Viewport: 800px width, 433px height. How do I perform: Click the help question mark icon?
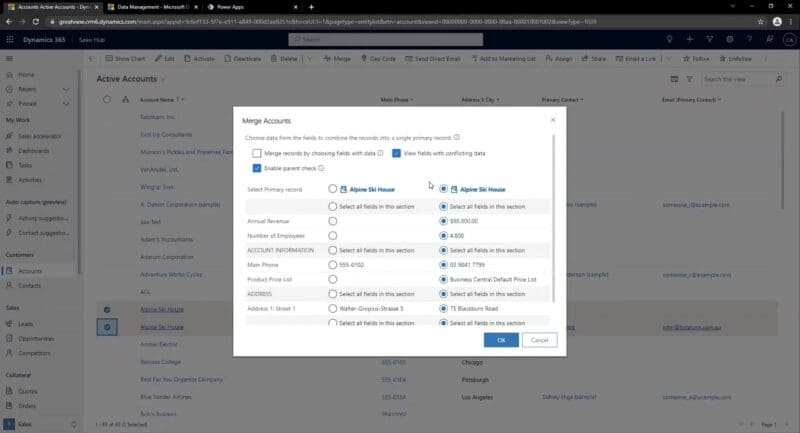pos(749,39)
